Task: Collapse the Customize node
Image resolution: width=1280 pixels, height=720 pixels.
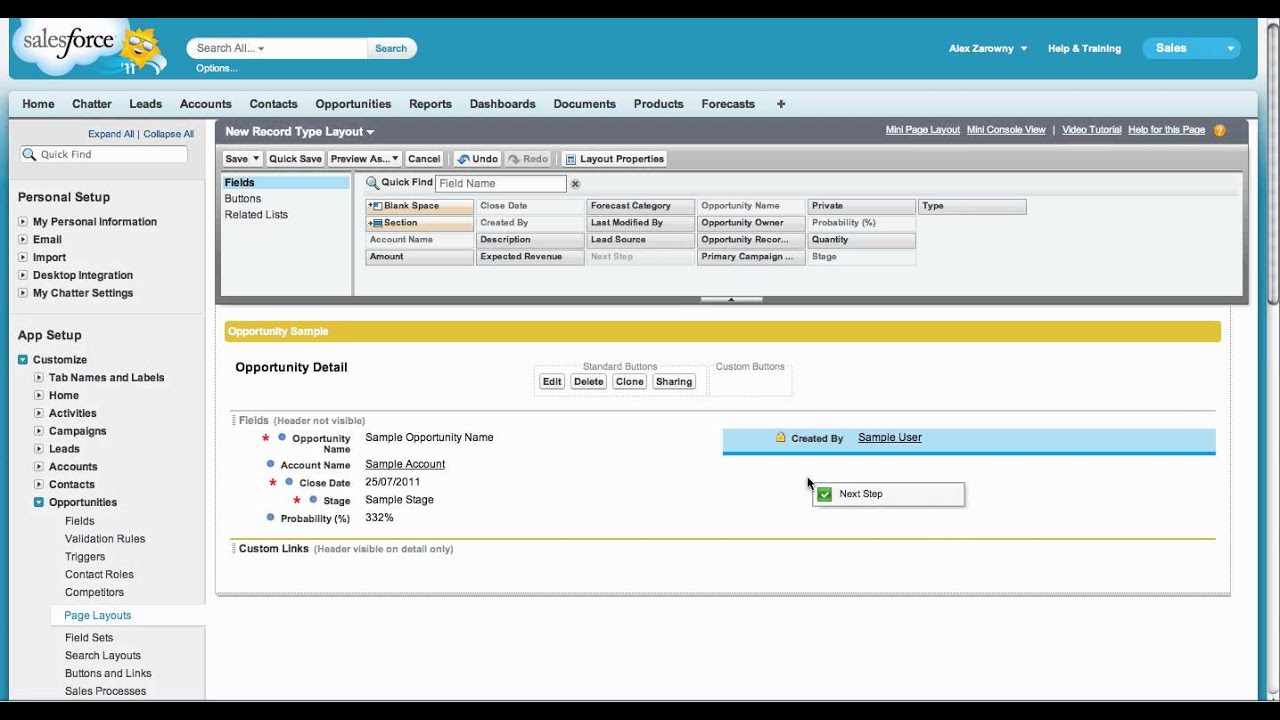Action: click(x=23, y=360)
